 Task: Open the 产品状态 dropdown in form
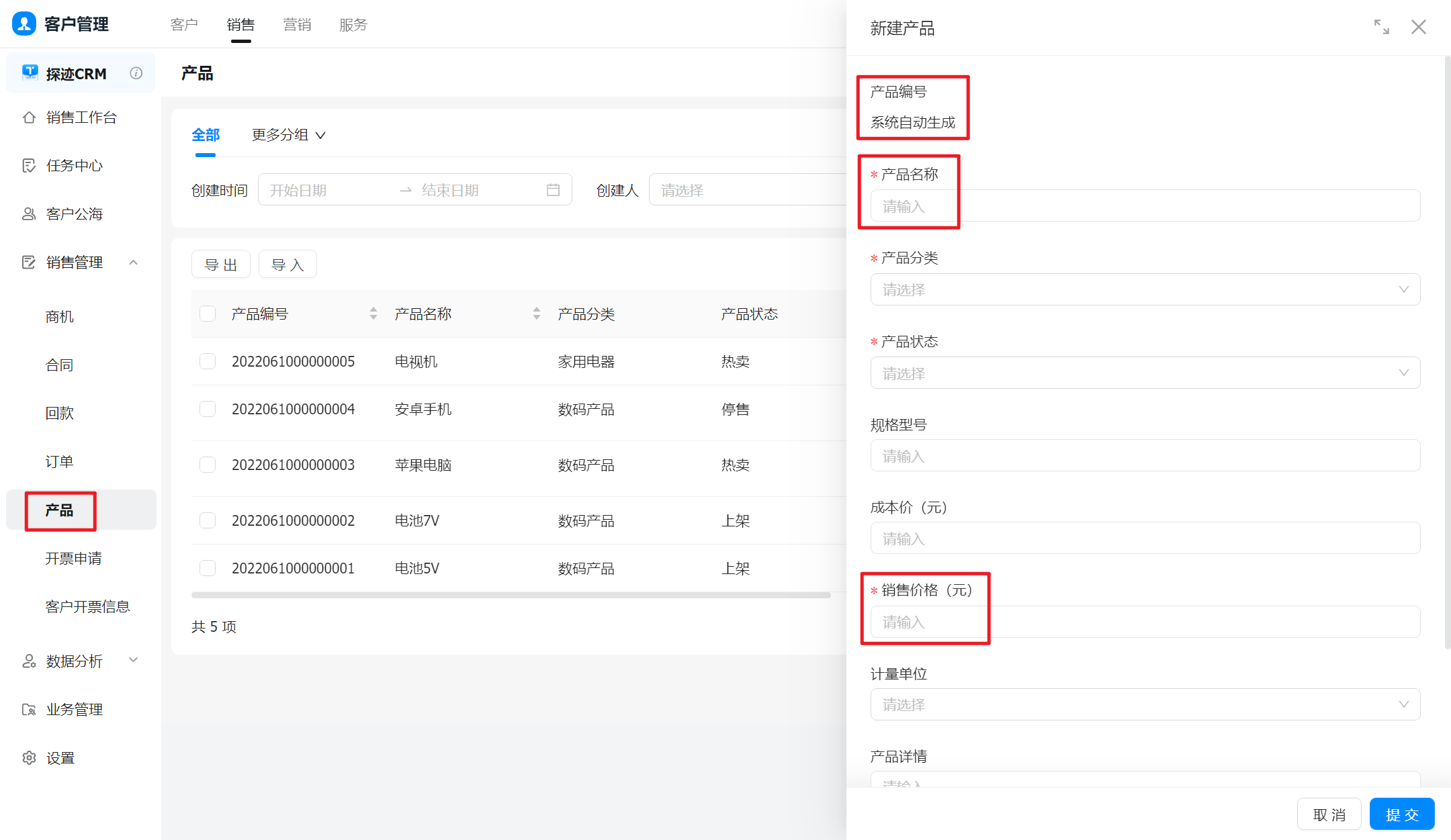click(x=1145, y=373)
